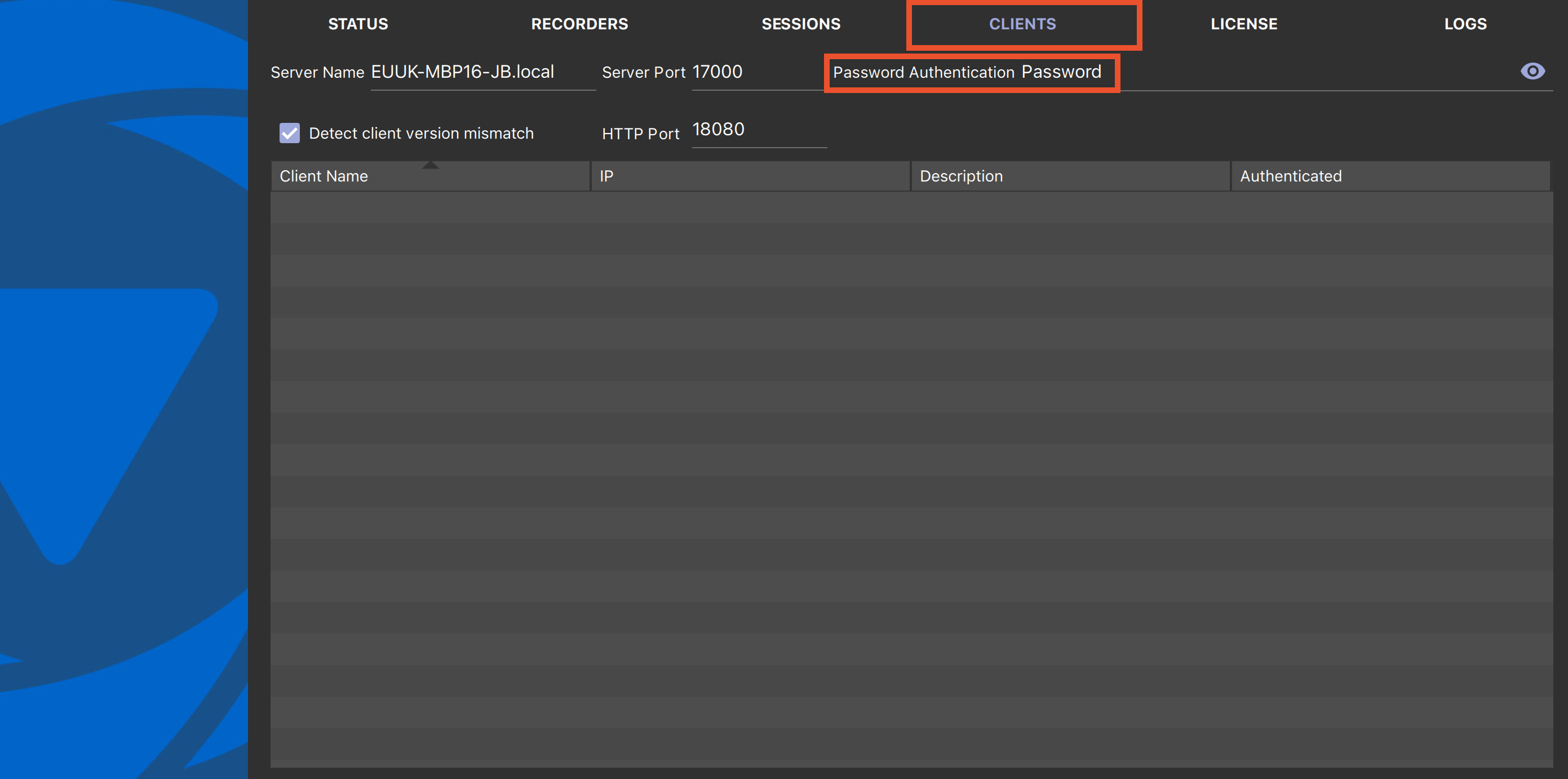Sort by IP column header

[x=751, y=176]
